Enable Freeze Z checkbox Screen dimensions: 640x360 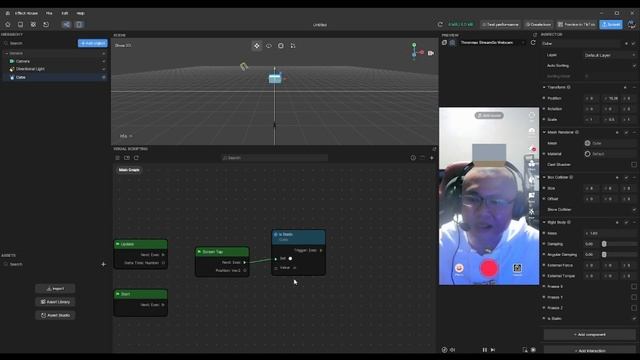click(634, 308)
